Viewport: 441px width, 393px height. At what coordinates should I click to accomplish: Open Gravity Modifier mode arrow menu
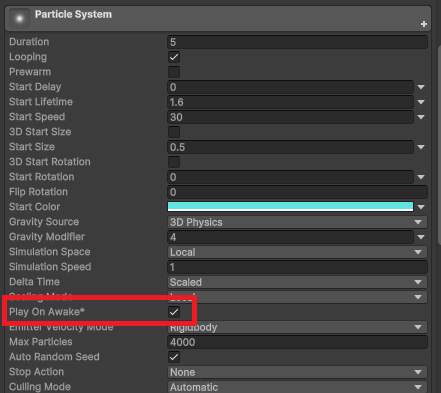[421, 237]
